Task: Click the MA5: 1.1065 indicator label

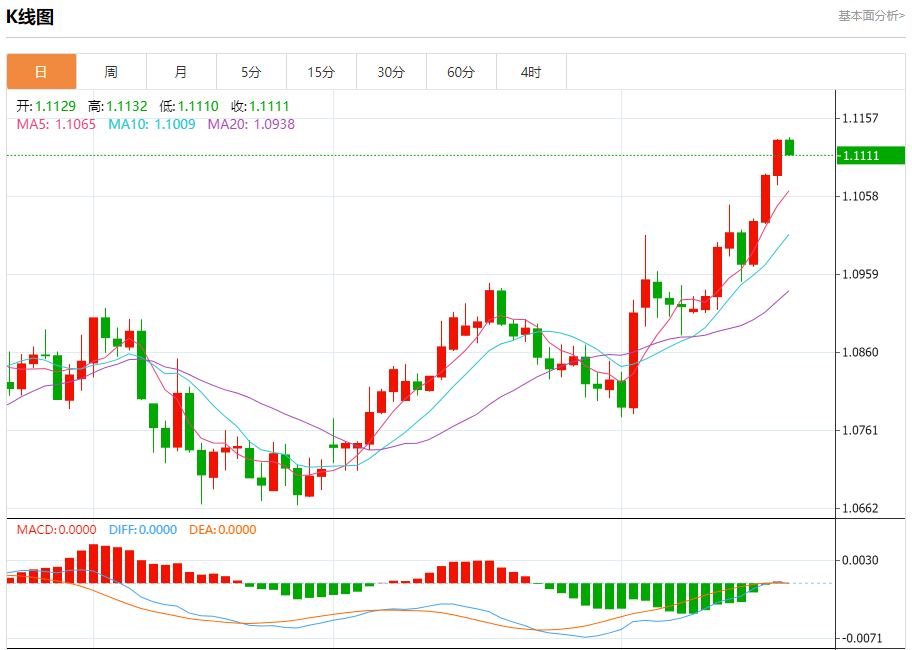Action: (x=56, y=124)
